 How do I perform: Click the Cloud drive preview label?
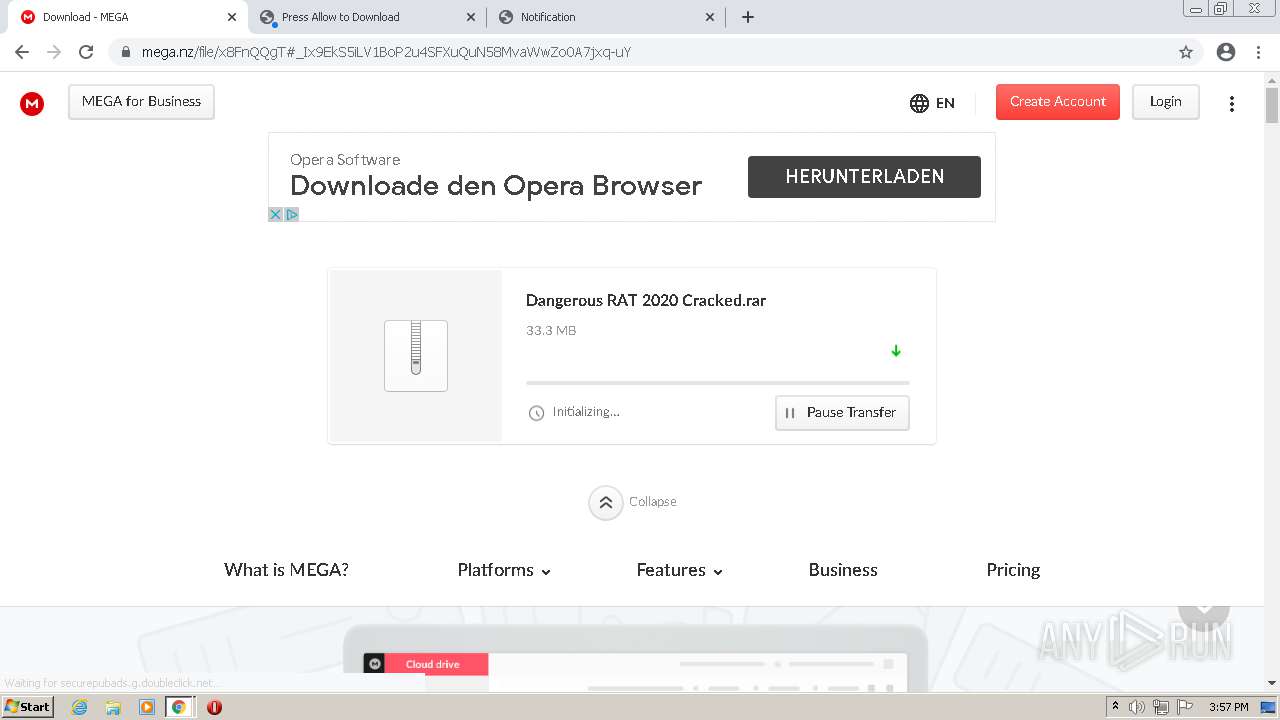[x=432, y=664]
